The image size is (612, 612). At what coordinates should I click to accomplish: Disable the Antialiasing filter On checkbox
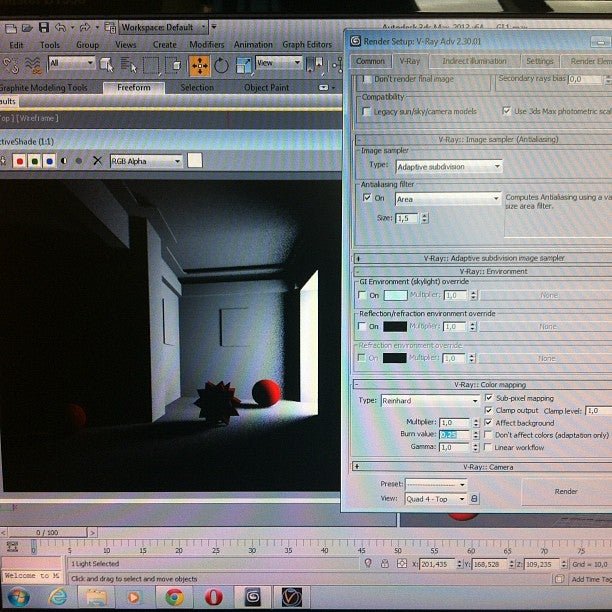(x=367, y=198)
